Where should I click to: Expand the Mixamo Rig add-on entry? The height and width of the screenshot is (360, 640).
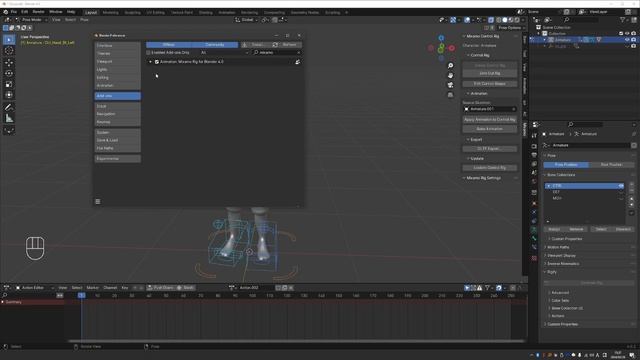150,62
